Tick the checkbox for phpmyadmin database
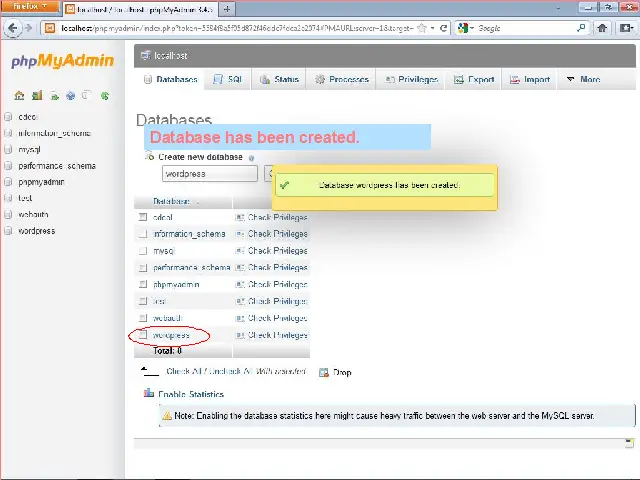This screenshot has height=480, width=640. (x=142, y=284)
